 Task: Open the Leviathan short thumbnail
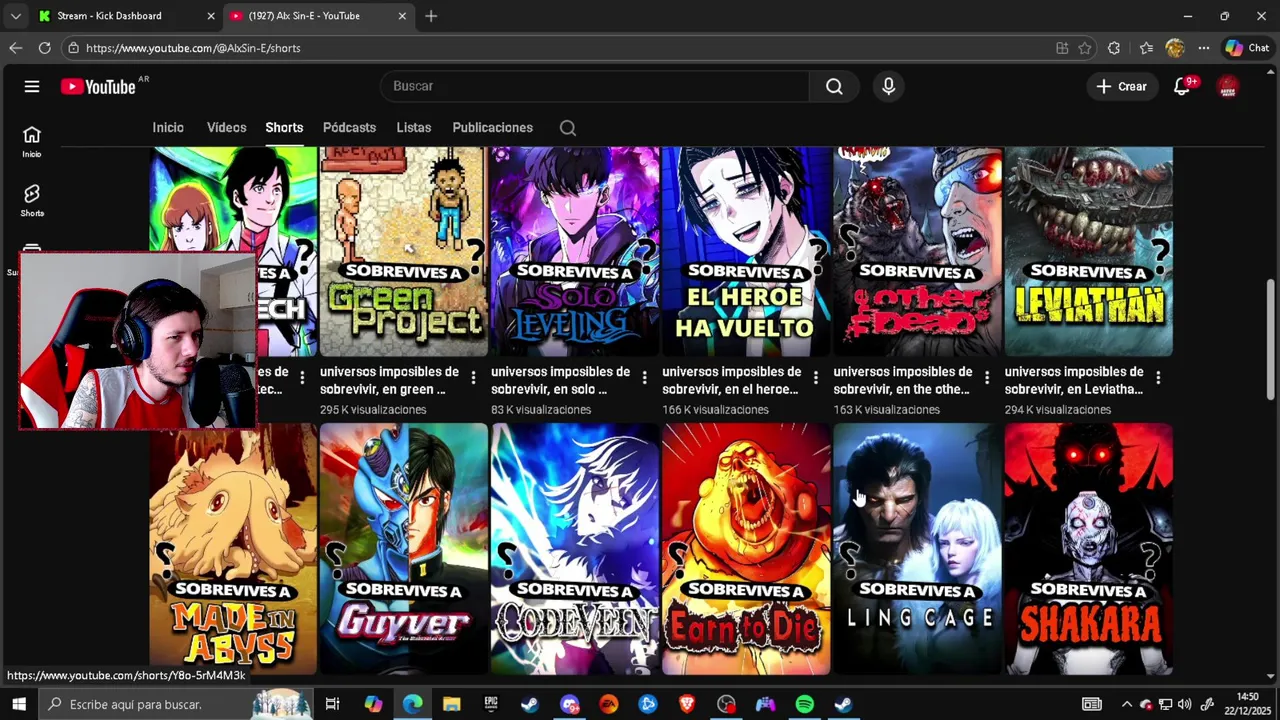pyautogui.click(x=1088, y=251)
